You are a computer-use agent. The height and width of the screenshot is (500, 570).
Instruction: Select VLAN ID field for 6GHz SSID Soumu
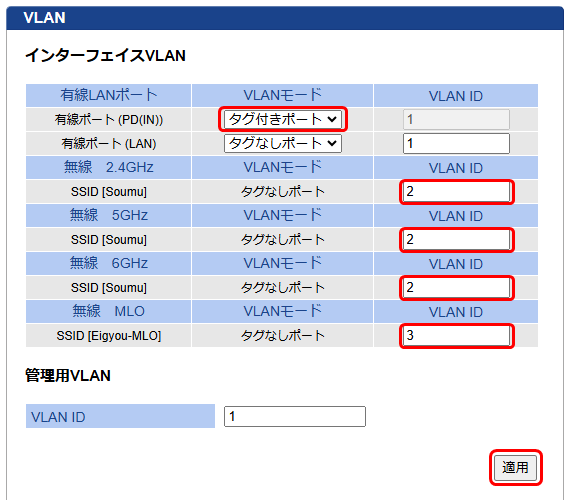point(456,287)
